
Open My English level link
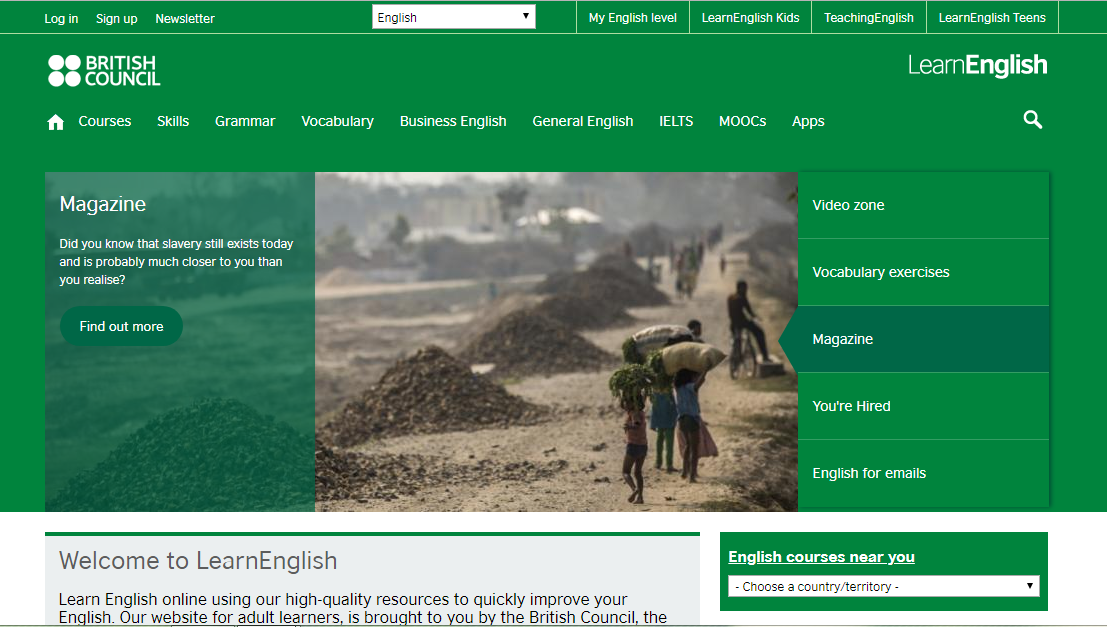(x=633, y=18)
